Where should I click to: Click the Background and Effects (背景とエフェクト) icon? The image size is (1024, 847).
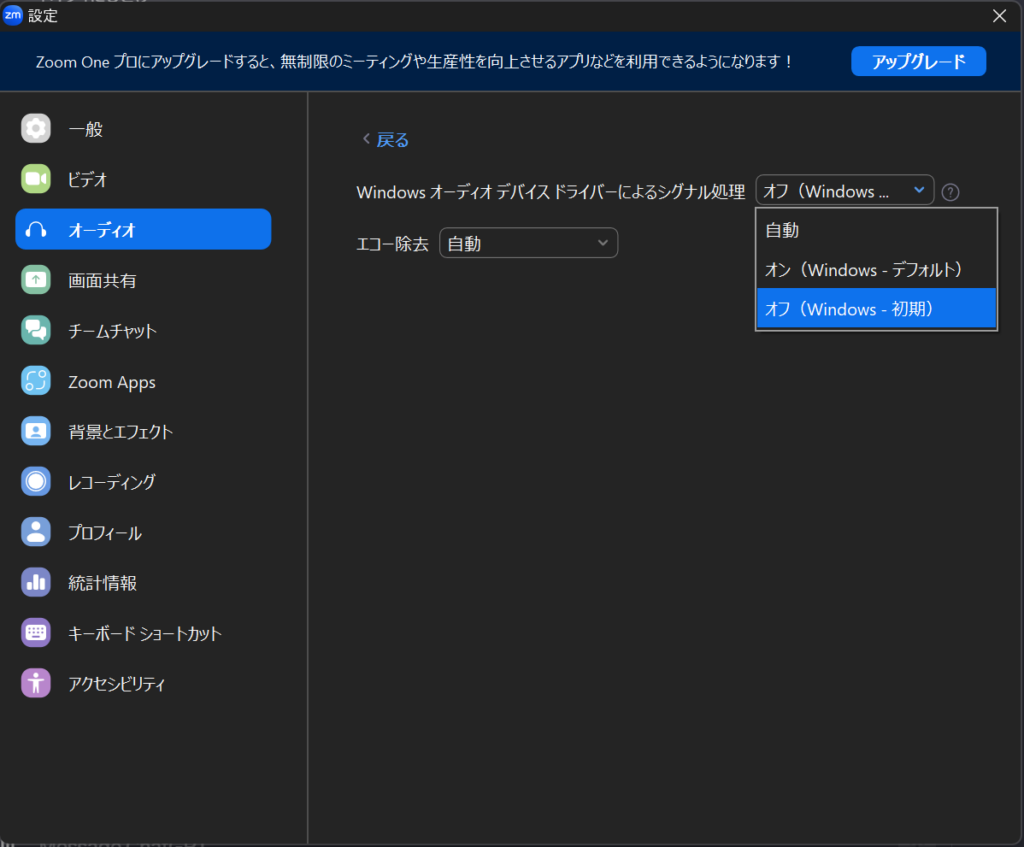click(36, 432)
